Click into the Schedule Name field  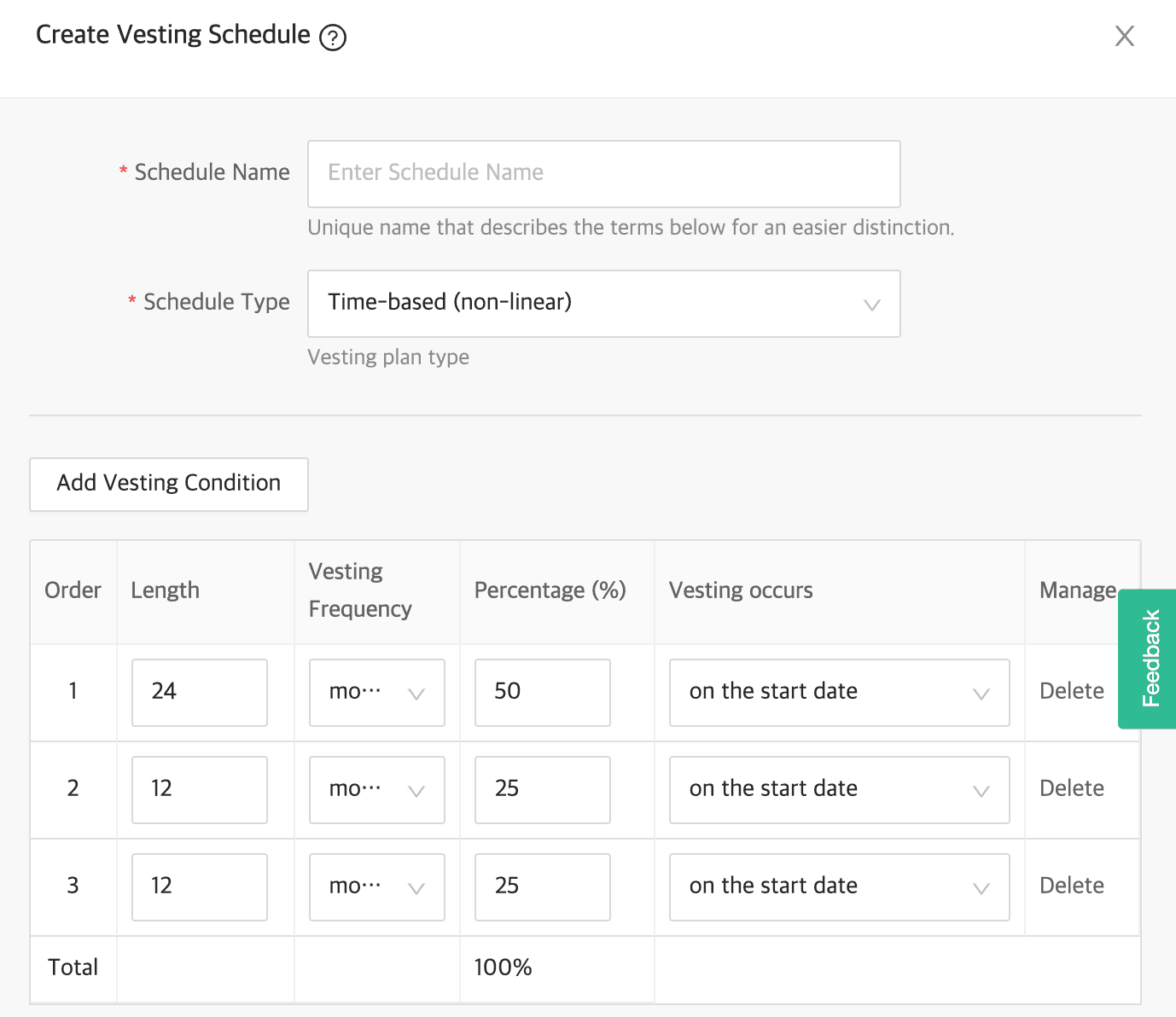pyautogui.click(x=603, y=173)
